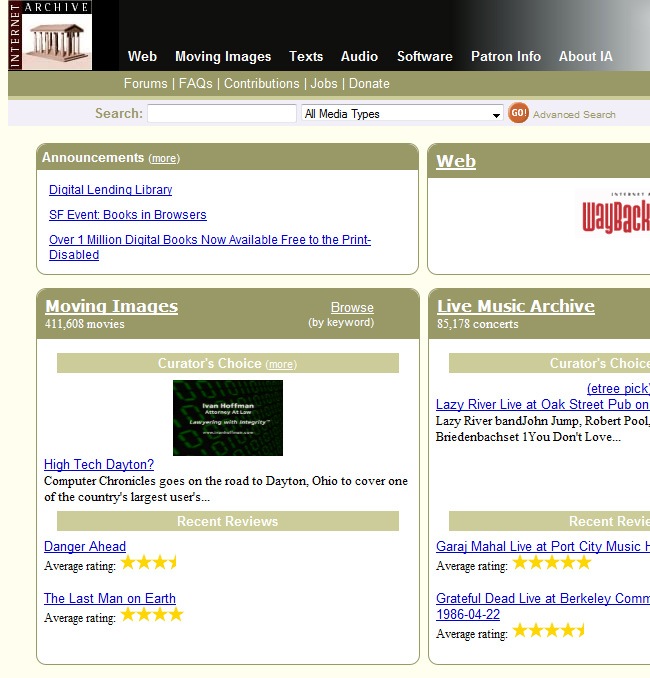Click The Last Man on Earth stars

tap(152, 615)
